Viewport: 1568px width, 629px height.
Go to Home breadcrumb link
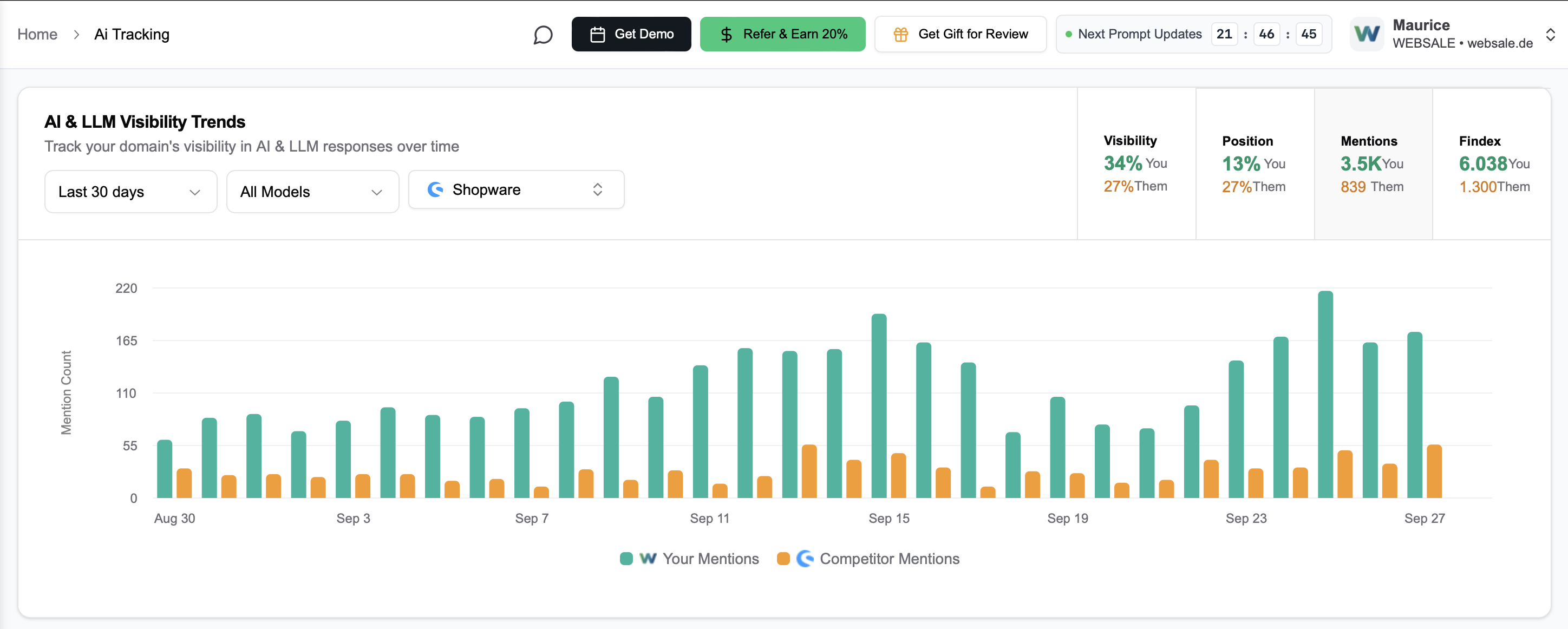(x=37, y=35)
